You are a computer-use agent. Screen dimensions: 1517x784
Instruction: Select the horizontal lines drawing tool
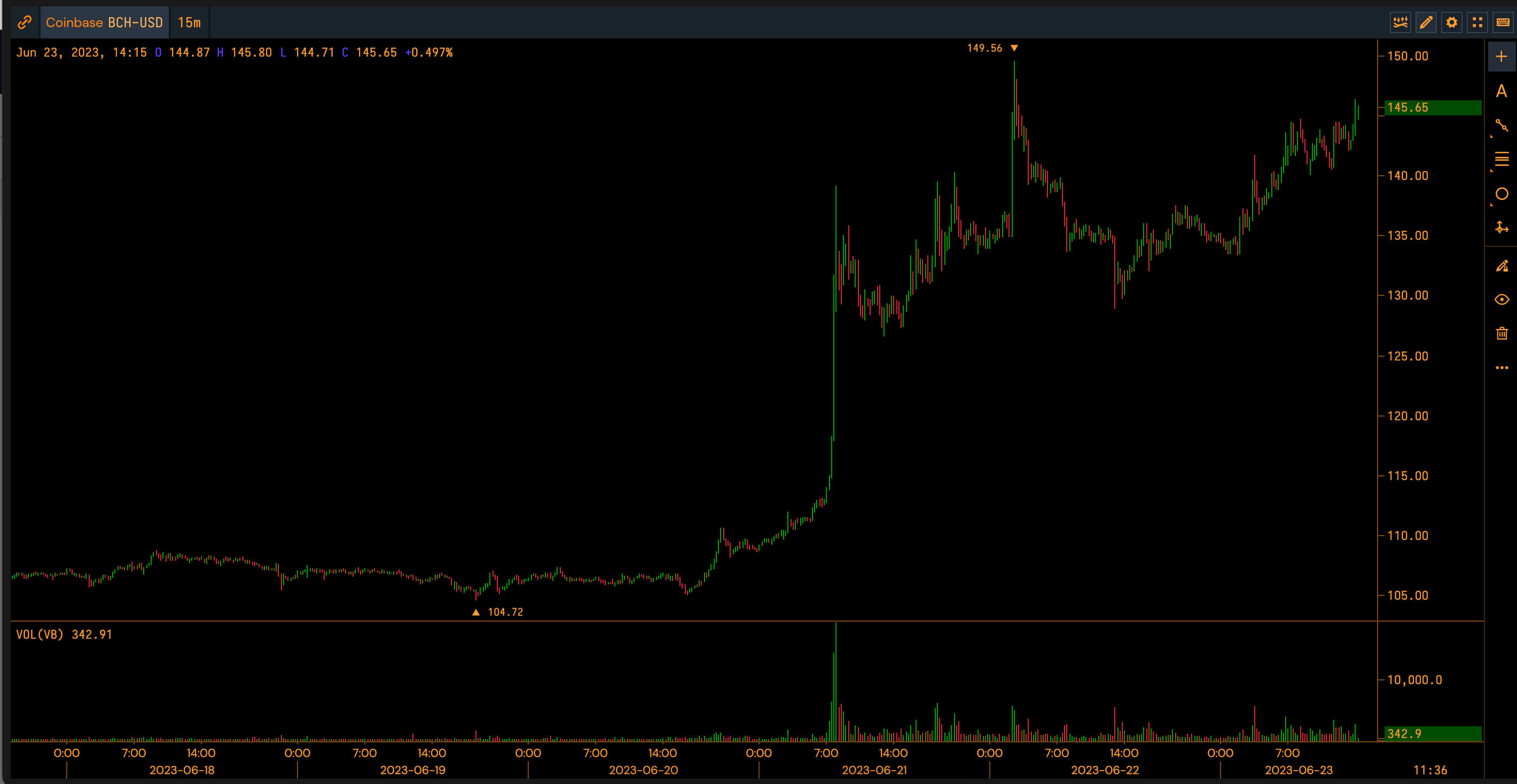[1502, 159]
